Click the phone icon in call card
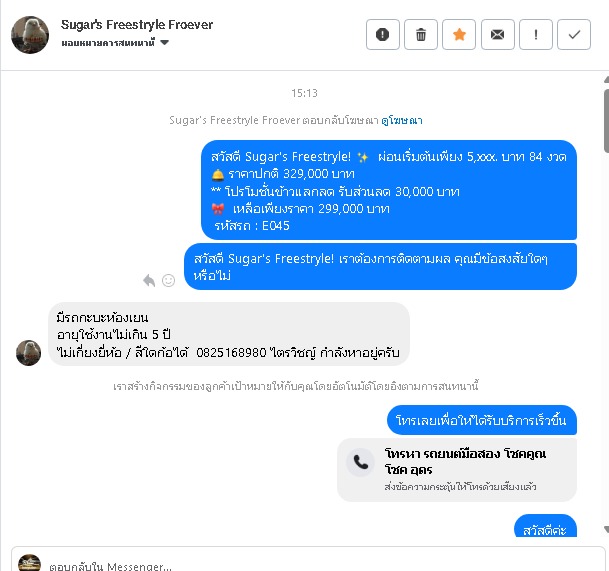Viewport: 609px width, 571px height. tap(360, 462)
